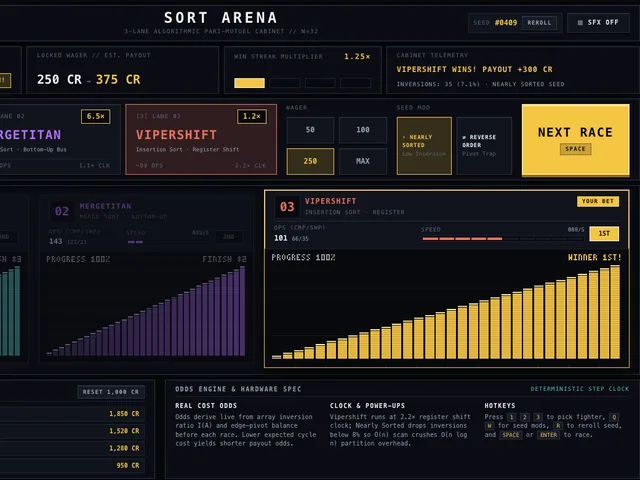Click the 1ST place badge on lane 03

[x=604, y=233]
